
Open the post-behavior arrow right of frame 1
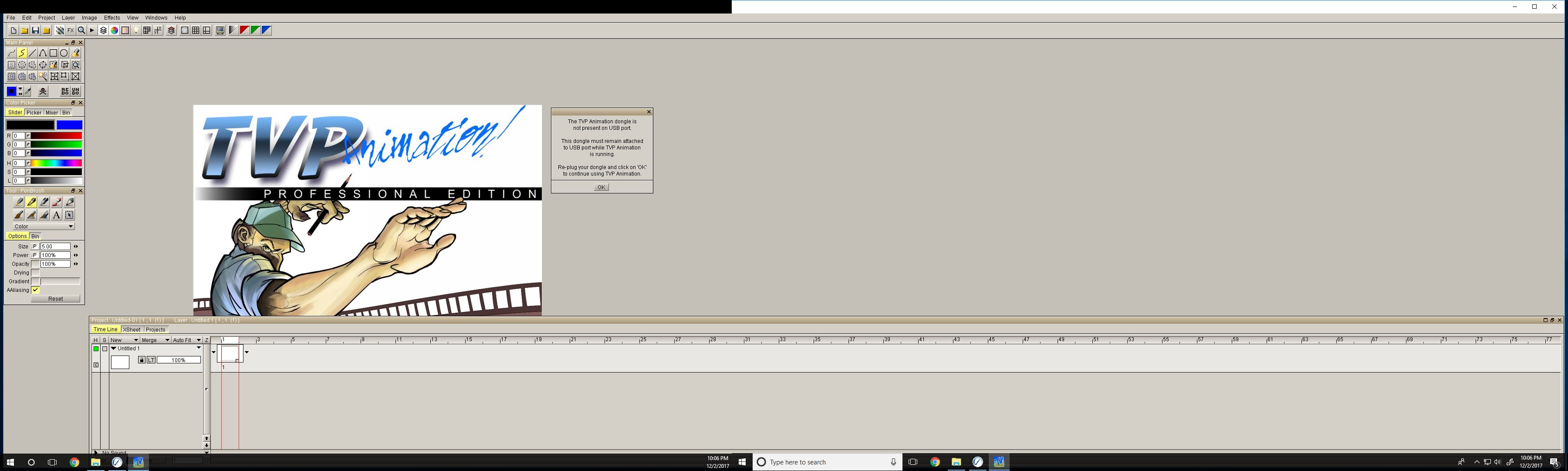[247, 352]
